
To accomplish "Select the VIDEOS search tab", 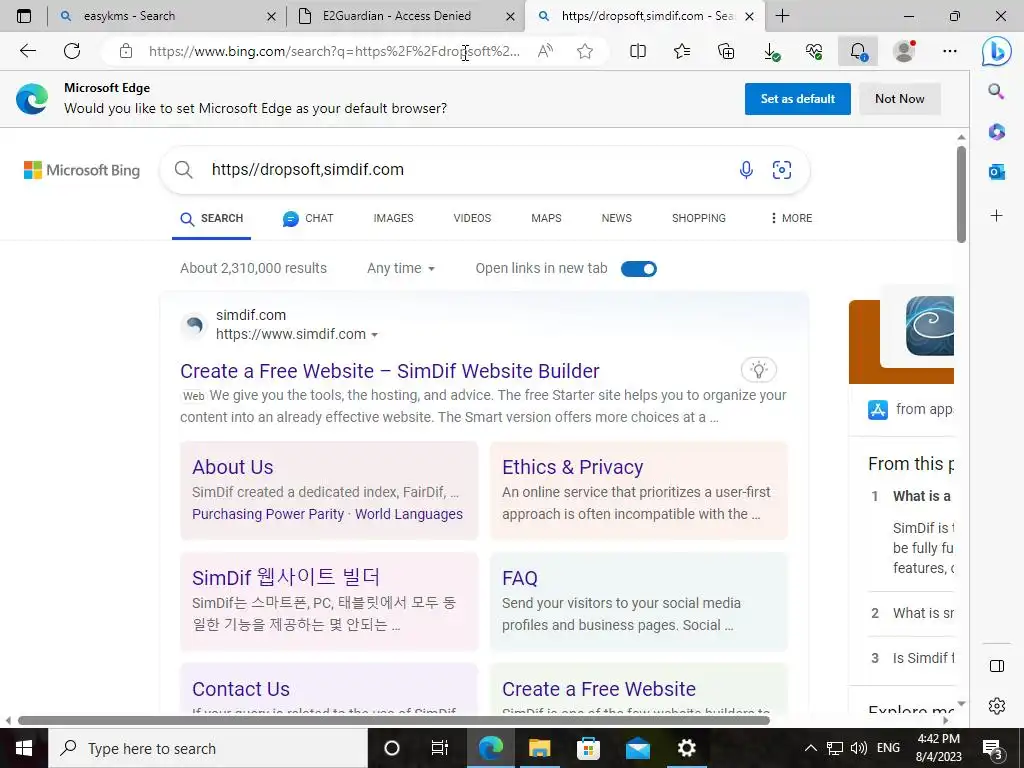I will point(472,218).
